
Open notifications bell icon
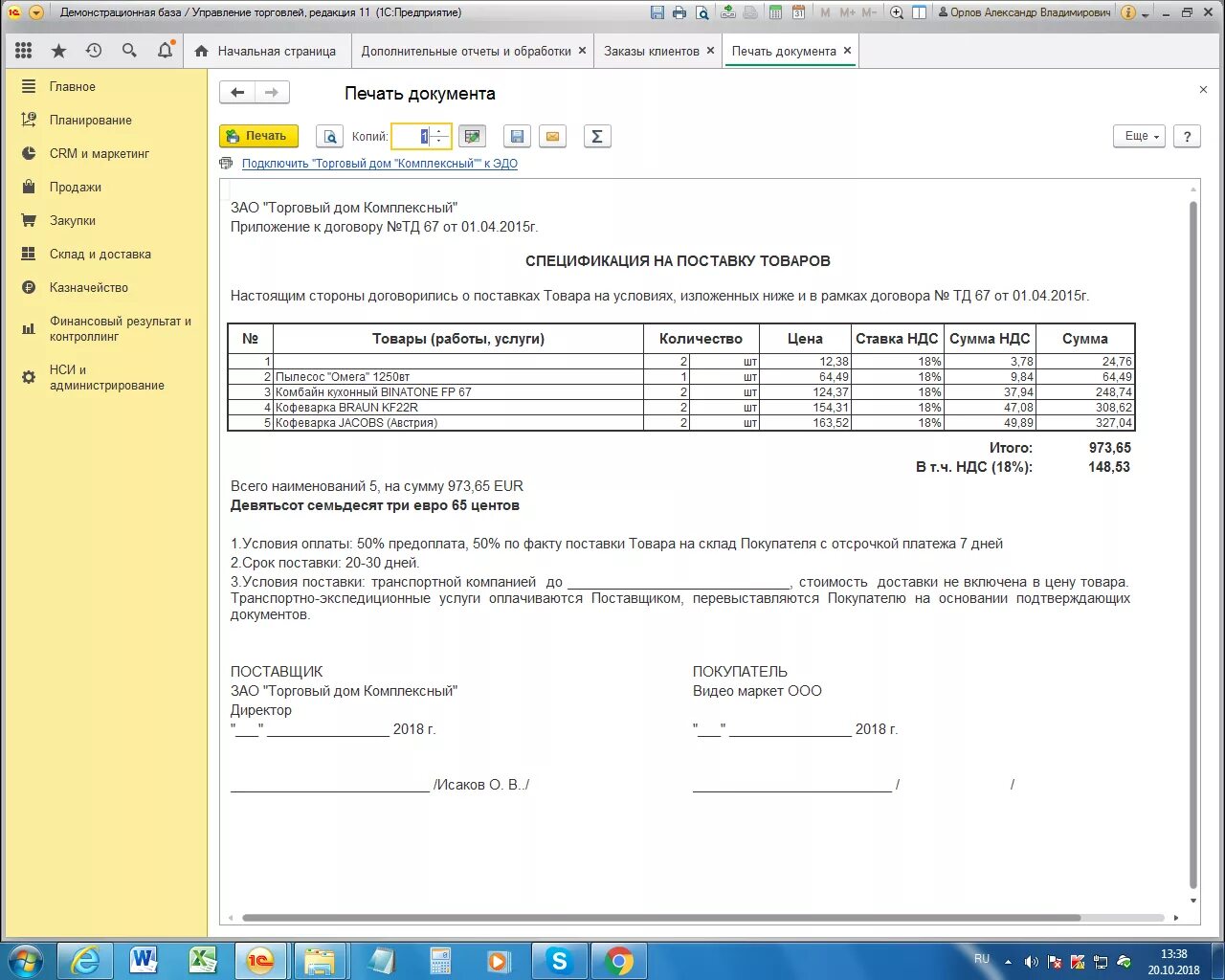pos(165,50)
